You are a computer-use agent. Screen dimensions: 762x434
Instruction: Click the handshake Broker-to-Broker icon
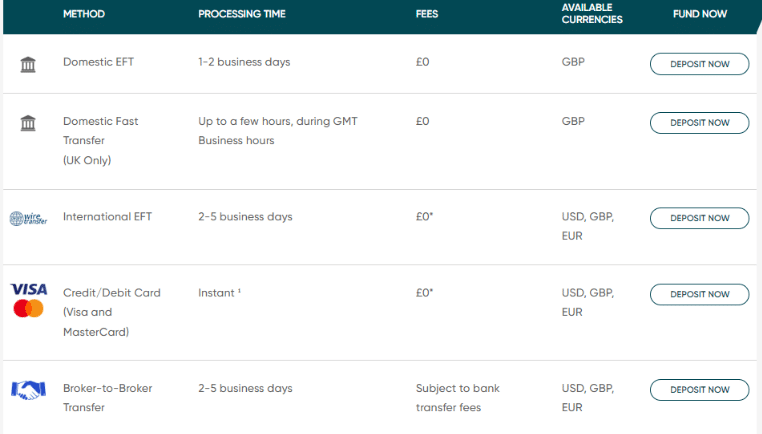(x=28, y=390)
